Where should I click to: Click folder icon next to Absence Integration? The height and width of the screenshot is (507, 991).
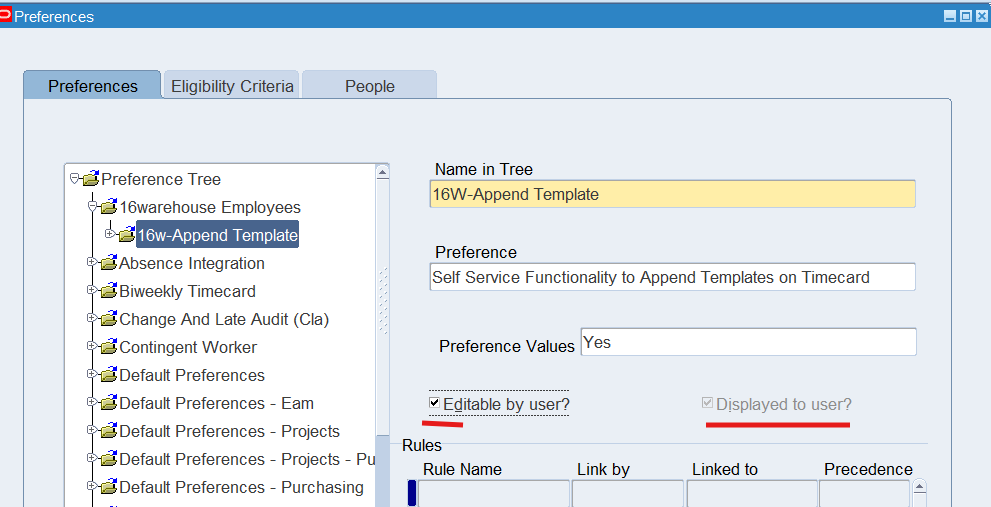[109, 263]
